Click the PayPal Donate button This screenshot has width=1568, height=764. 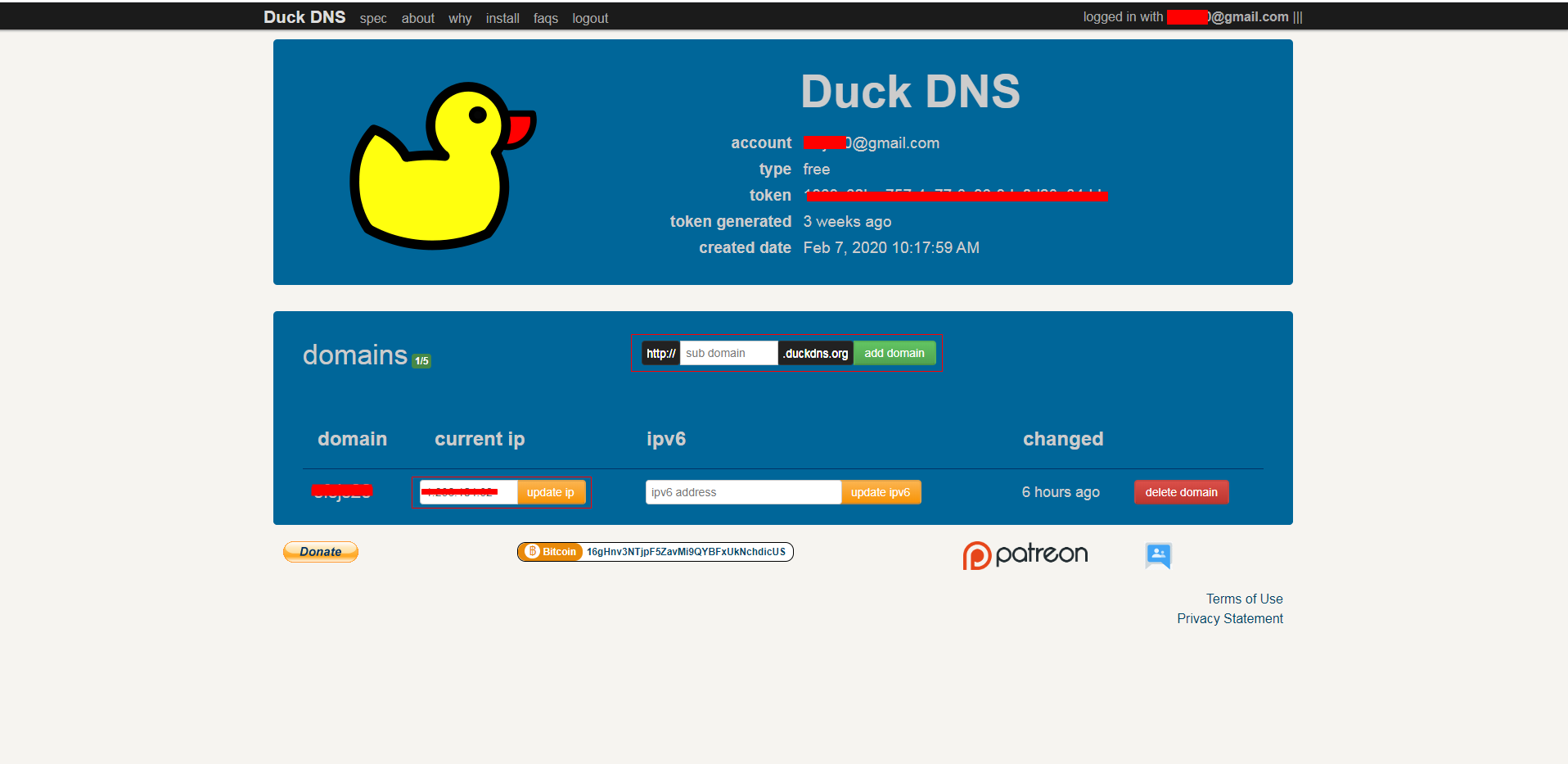point(321,552)
